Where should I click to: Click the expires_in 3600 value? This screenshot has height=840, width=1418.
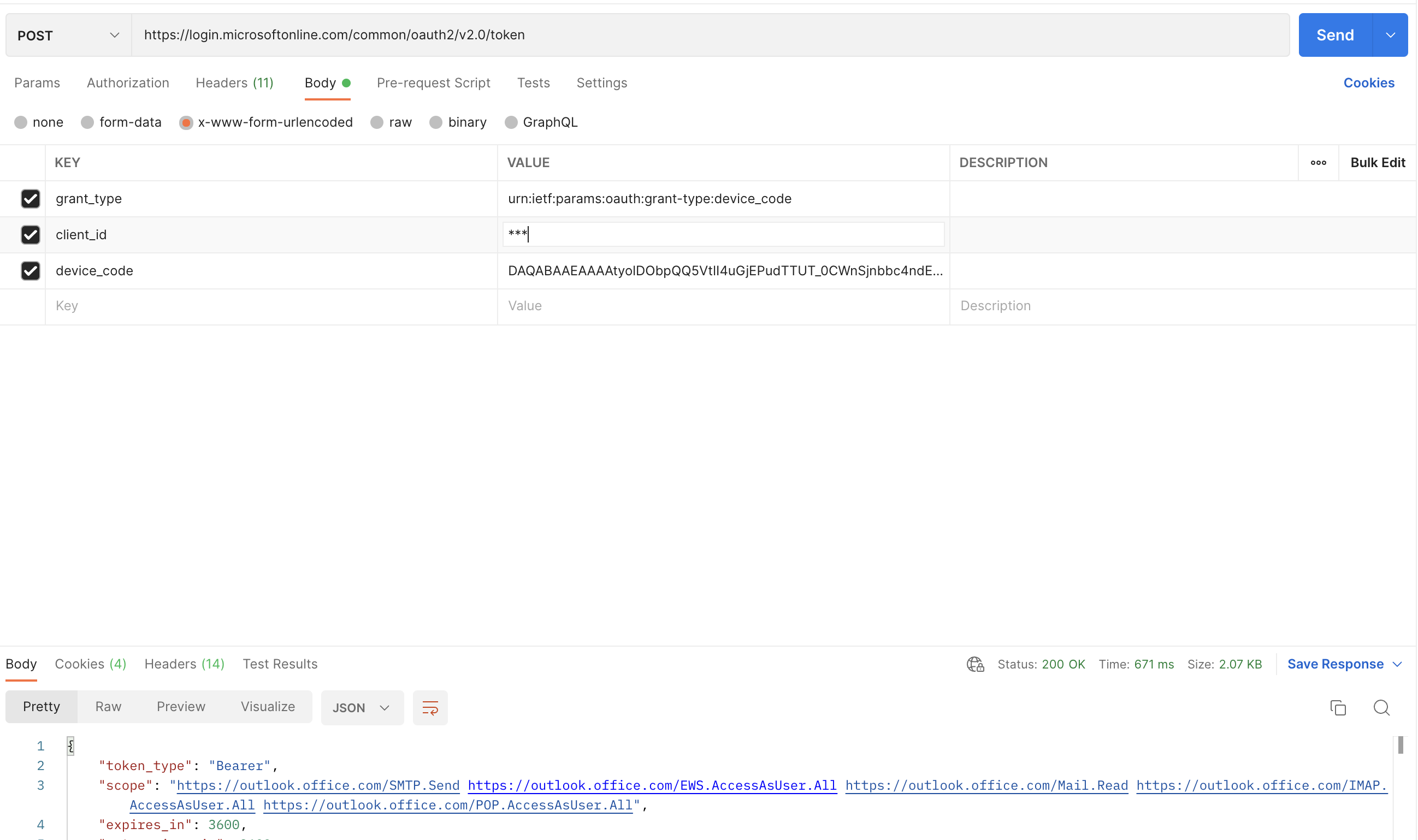click(x=224, y=825)
